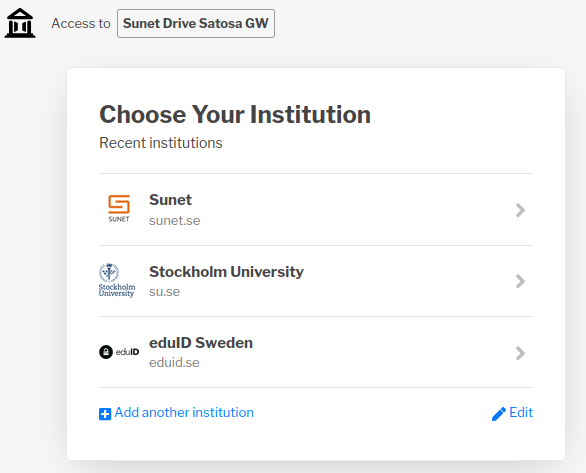The width and height of the screenshot is (586, 473).
Task: Click the institution building icon
Action: coord(20,23)
